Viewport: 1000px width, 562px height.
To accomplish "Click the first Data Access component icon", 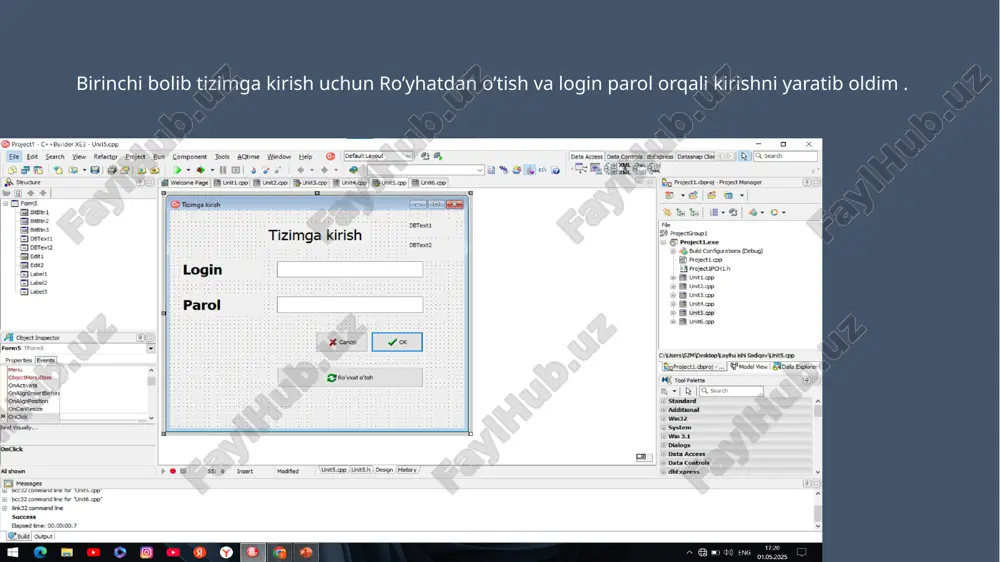I will (x=580, y=168).
